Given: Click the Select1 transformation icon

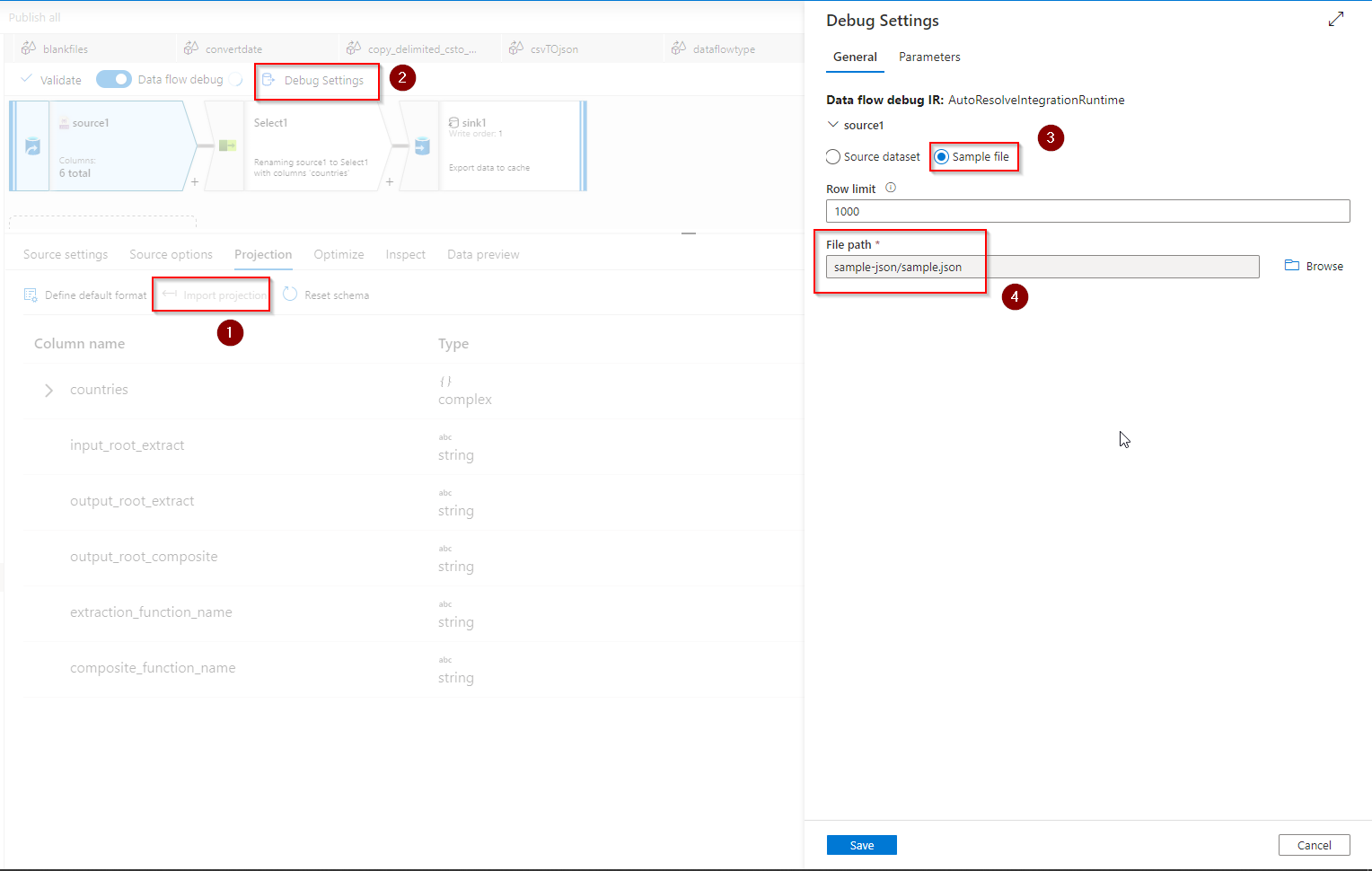Looking at the screenshot, I should coord(227,145).
